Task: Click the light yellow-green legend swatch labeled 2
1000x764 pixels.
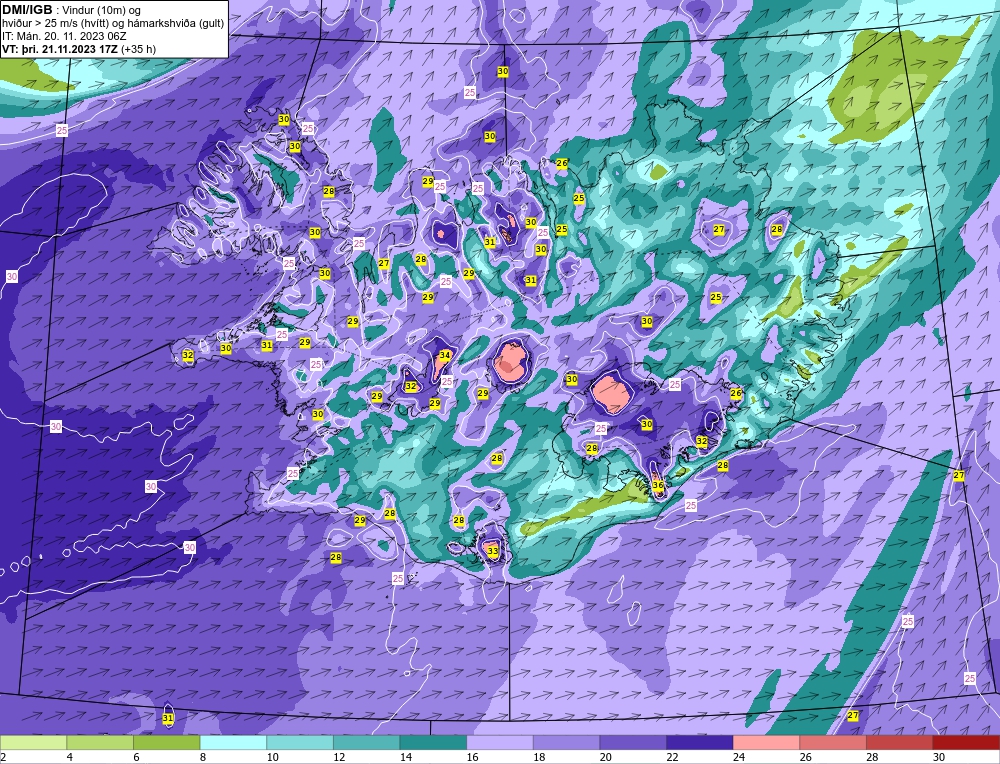Action: pyautogui.click(x=33, y=742)
